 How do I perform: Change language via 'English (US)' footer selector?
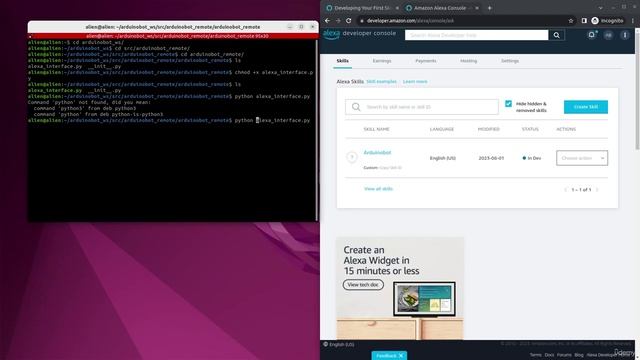click(x=339, y=344)
